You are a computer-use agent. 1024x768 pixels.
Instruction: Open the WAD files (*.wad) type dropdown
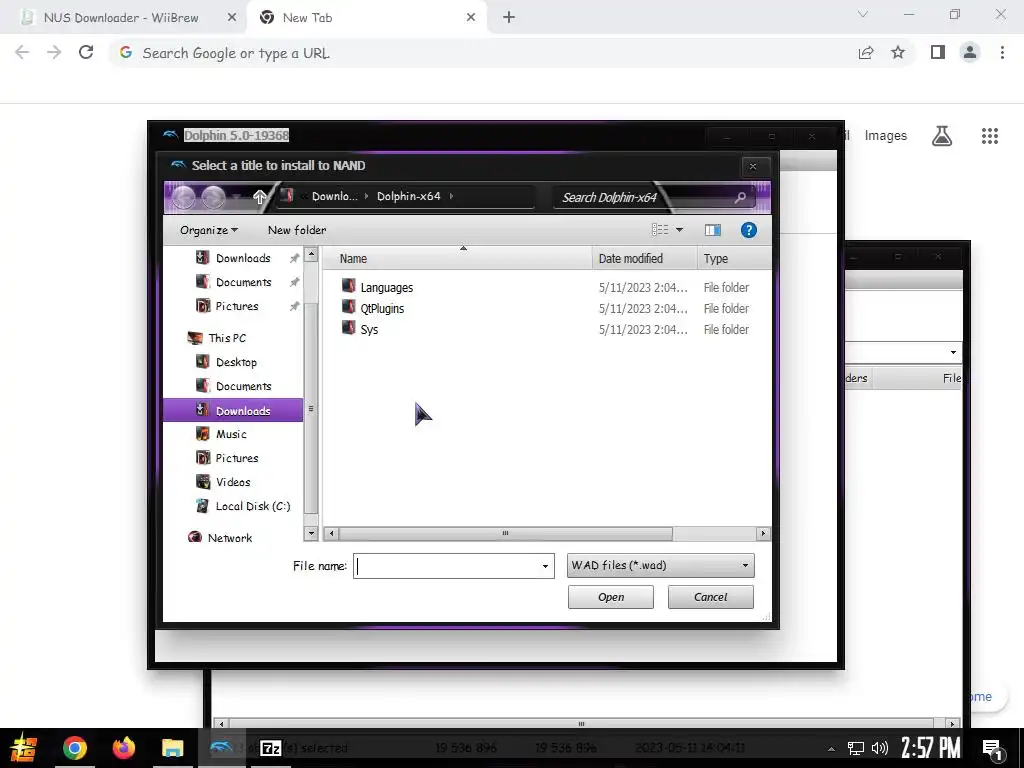click(660, 566)
